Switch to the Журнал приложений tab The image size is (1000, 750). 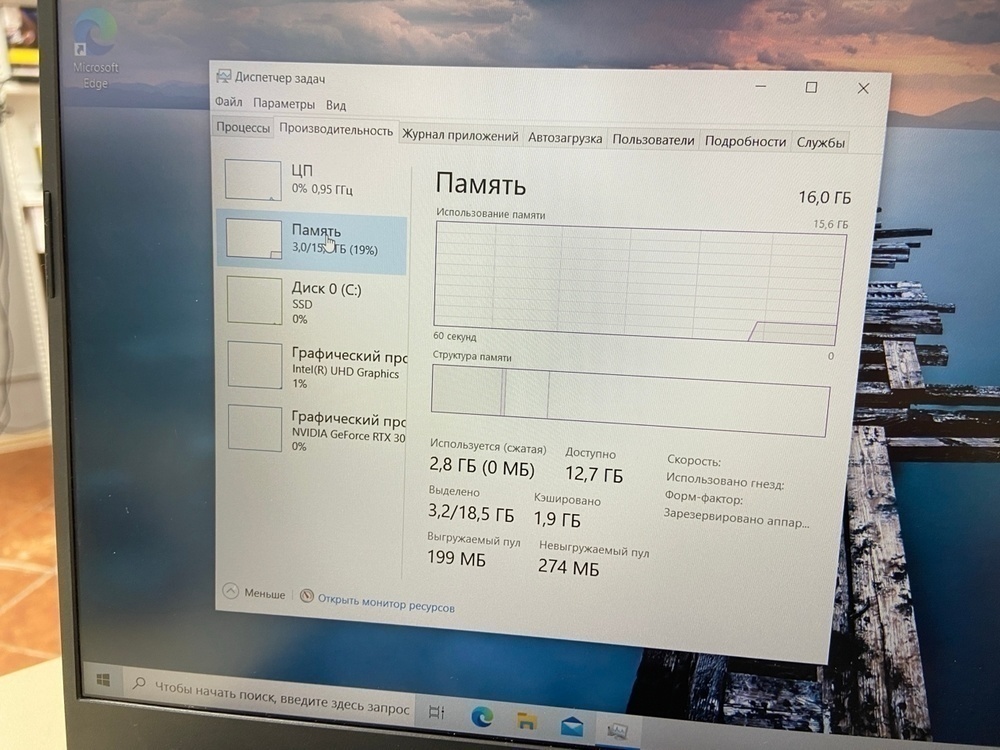coord(460,135)
